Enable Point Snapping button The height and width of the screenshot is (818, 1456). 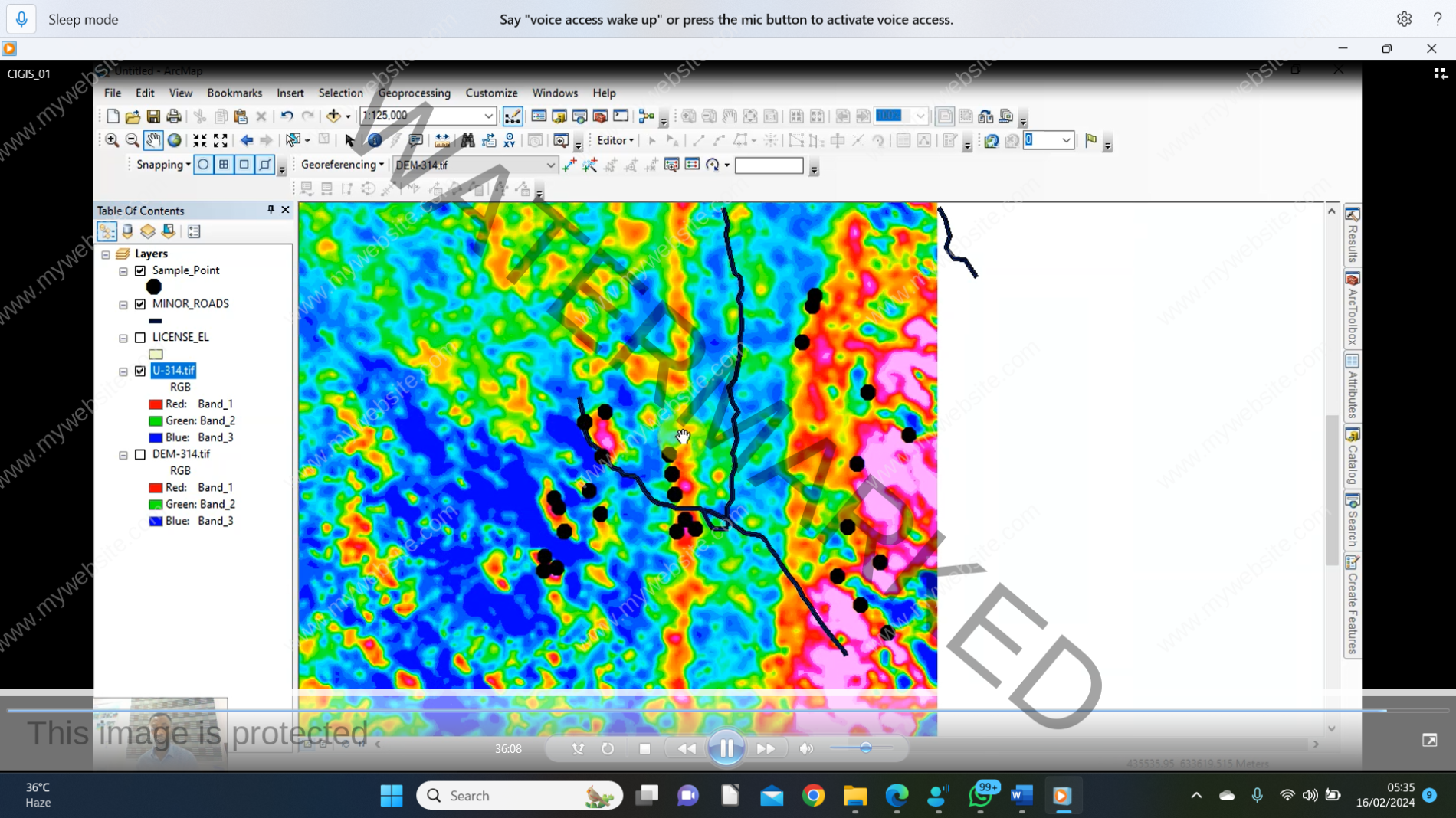203,165
